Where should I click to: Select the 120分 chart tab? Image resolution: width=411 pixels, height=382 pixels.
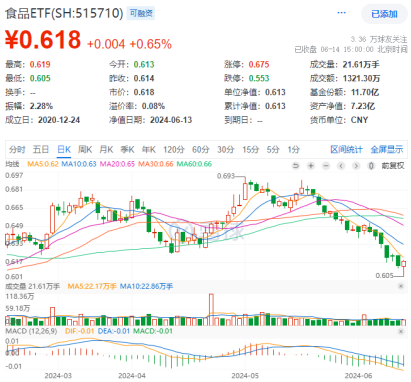tap(174, 149)
